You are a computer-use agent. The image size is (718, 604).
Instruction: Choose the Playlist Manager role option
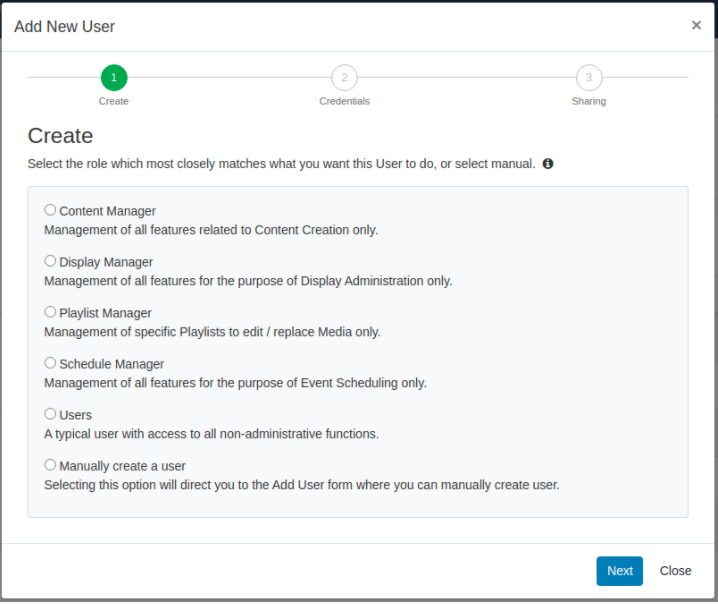pos(50,312)
